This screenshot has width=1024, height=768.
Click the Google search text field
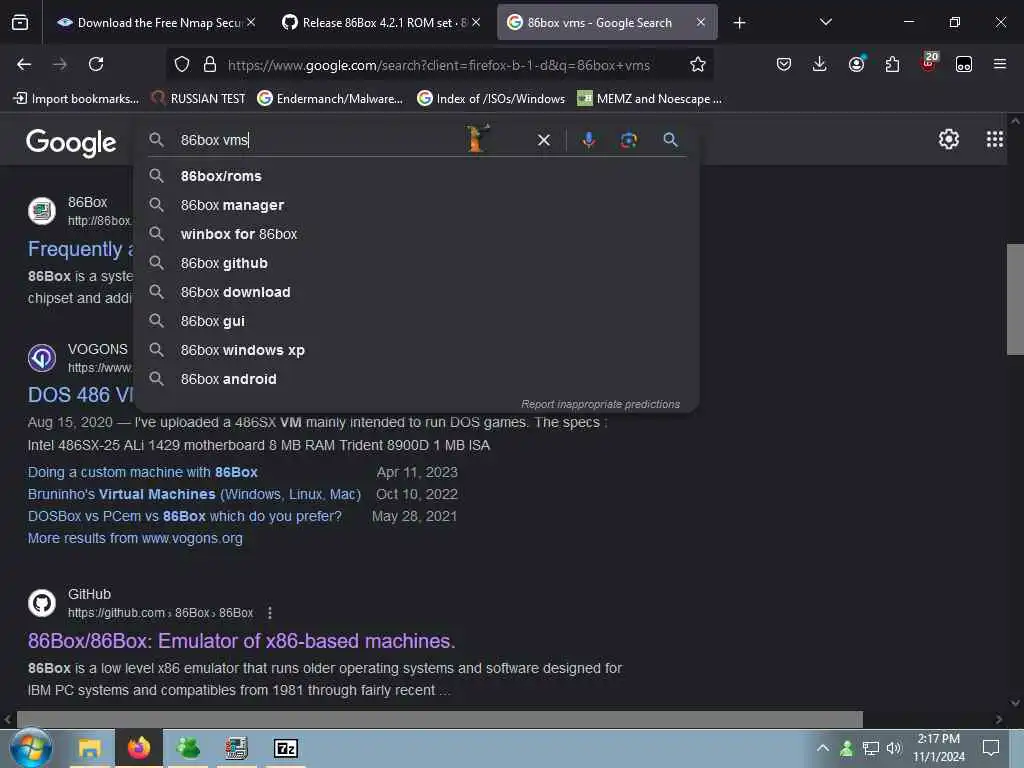pos(320,140)
